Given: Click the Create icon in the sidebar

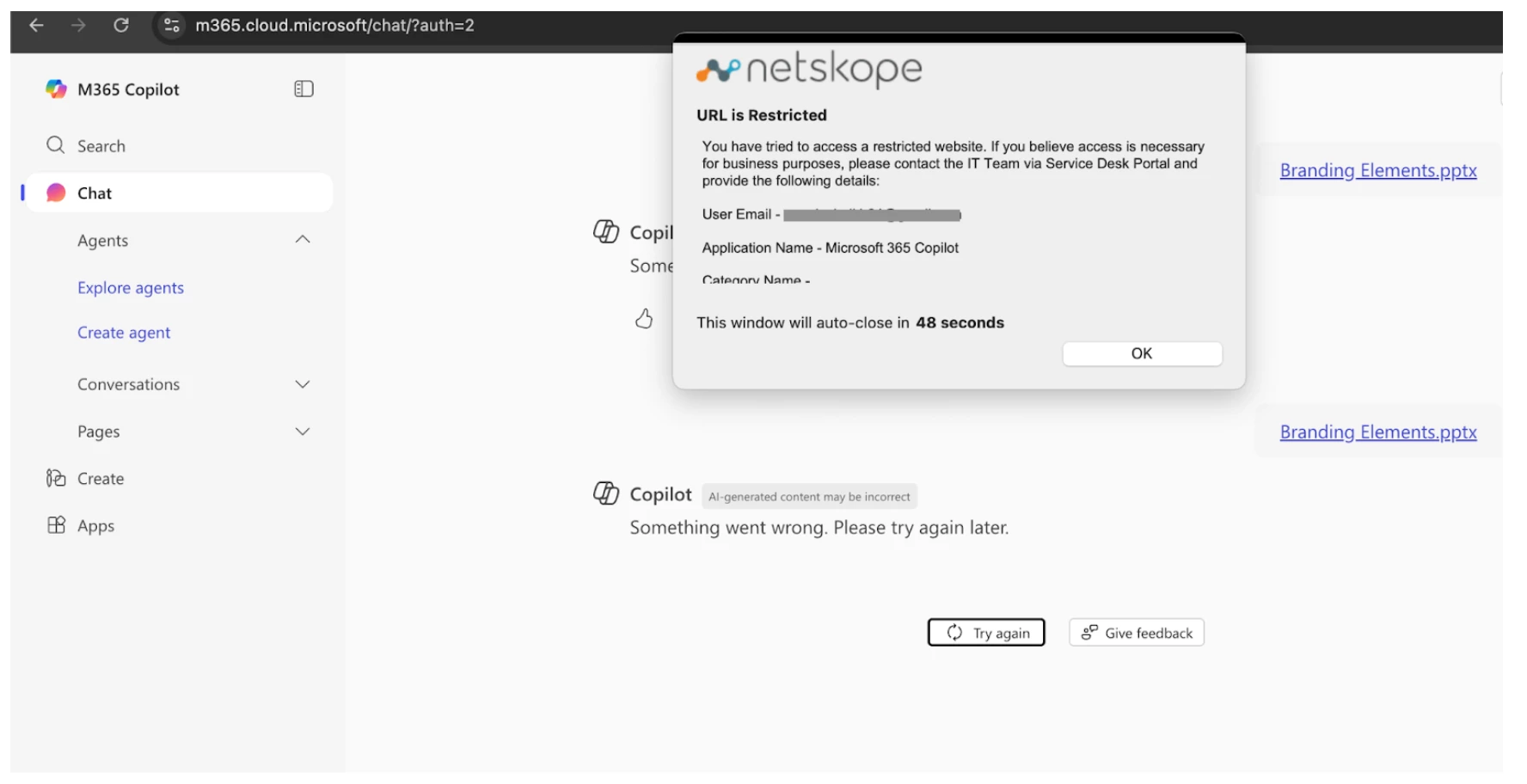Looking at the screenshot, I should pos(56,478).
